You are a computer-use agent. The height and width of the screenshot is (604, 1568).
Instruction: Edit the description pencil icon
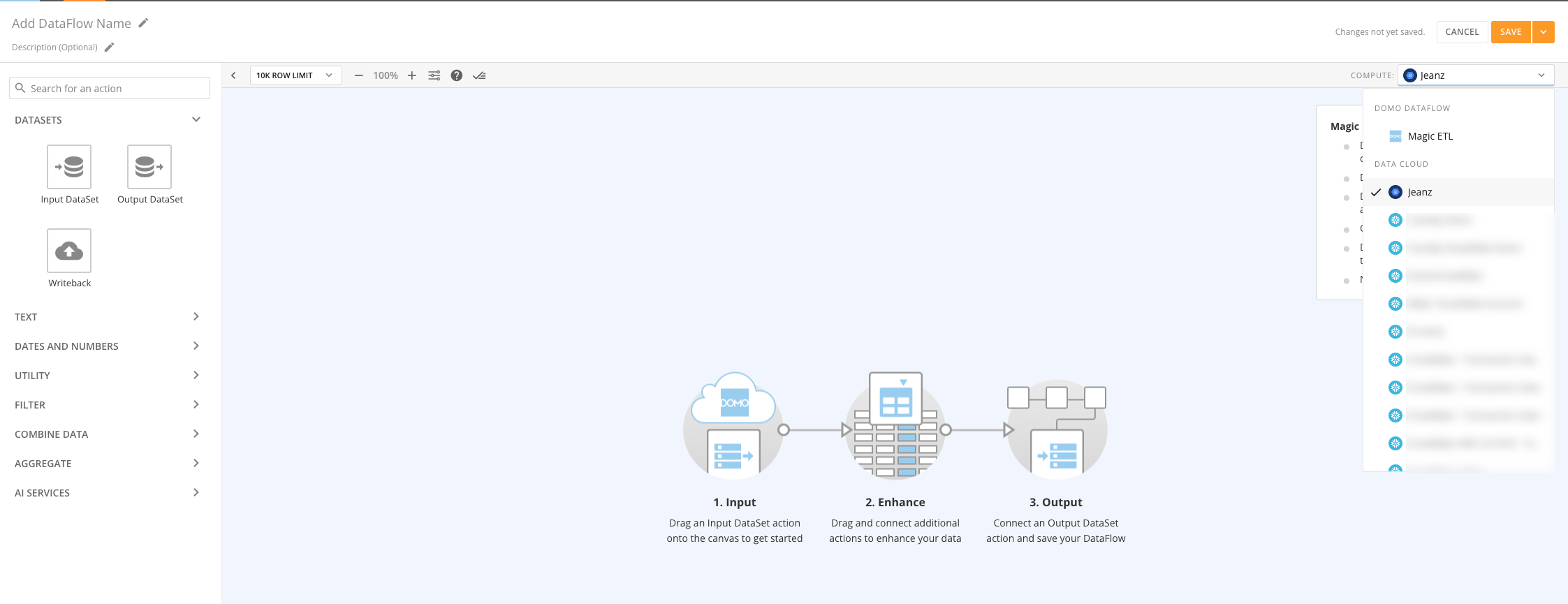pyautogui.click(x=109, y=47)
